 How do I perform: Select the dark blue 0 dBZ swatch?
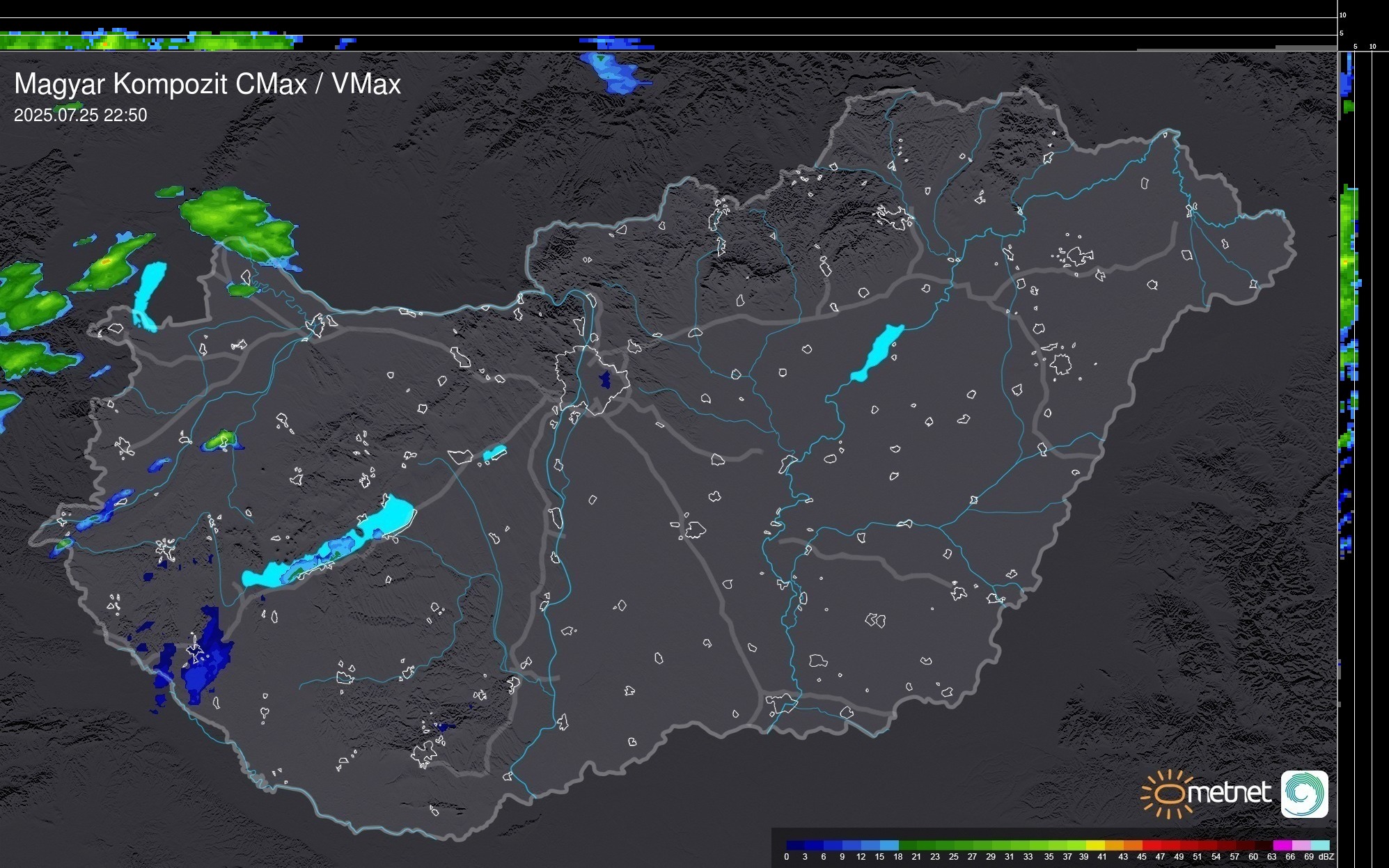click(796, 845)
